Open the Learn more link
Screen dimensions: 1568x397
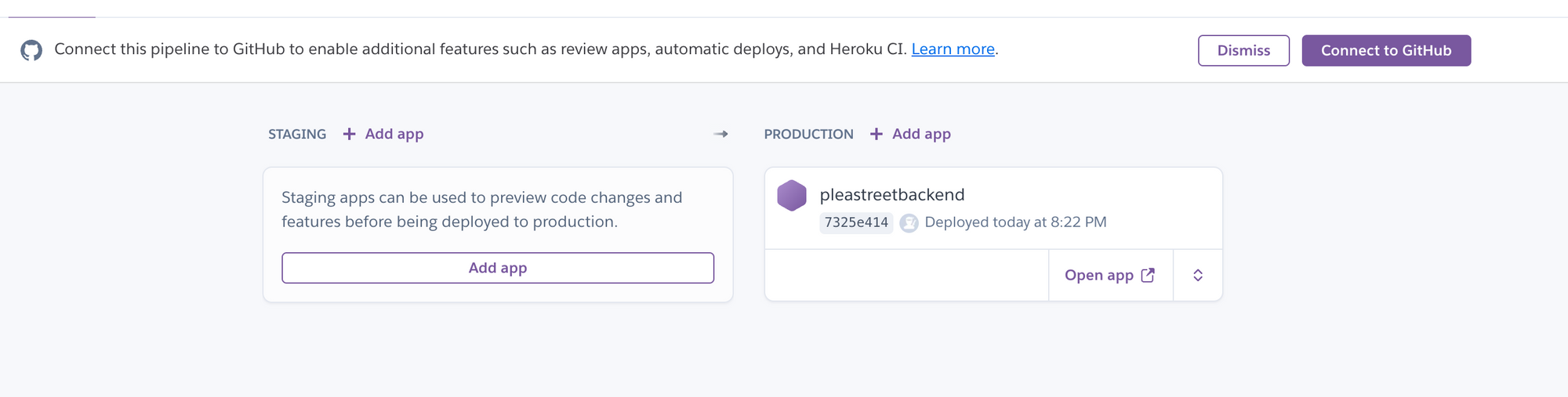point(953,49)
